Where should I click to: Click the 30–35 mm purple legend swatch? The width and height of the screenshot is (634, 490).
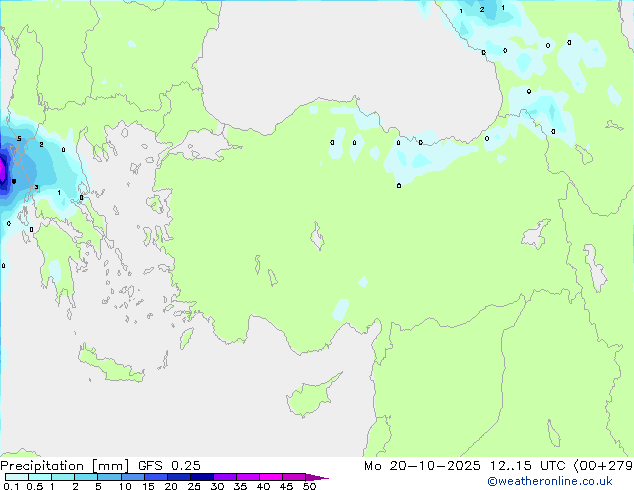point(225,477)
